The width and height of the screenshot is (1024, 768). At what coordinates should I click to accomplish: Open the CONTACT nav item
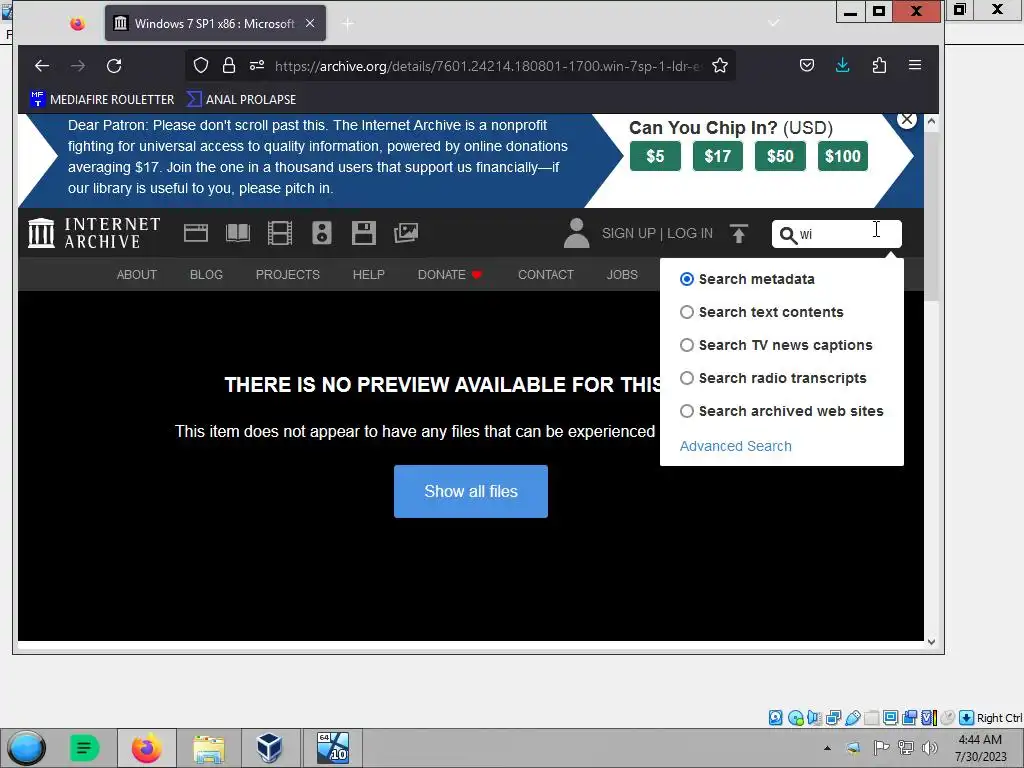pyautogui.click(x=545, y=274)
